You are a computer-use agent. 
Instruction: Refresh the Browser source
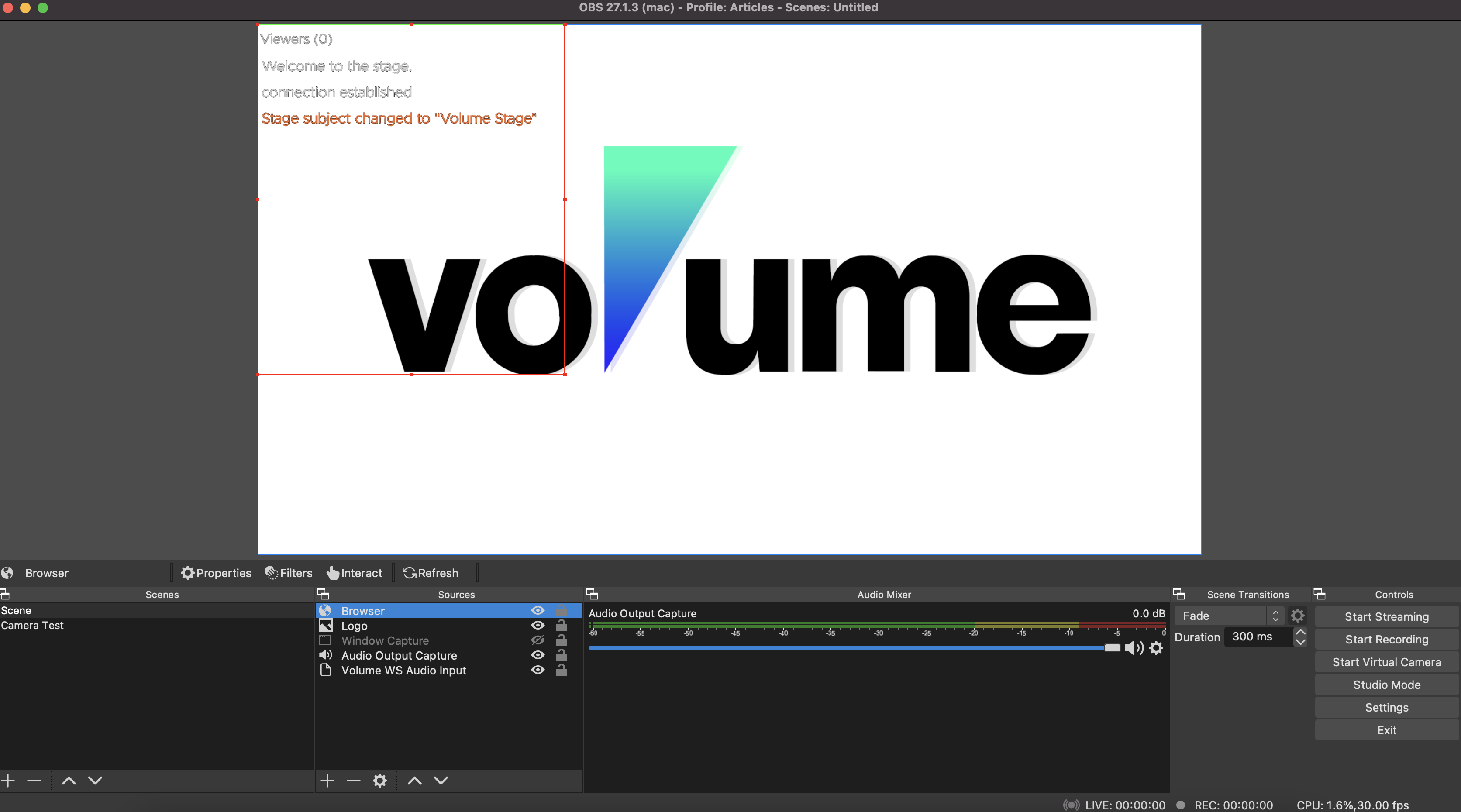tap(431, 573)
